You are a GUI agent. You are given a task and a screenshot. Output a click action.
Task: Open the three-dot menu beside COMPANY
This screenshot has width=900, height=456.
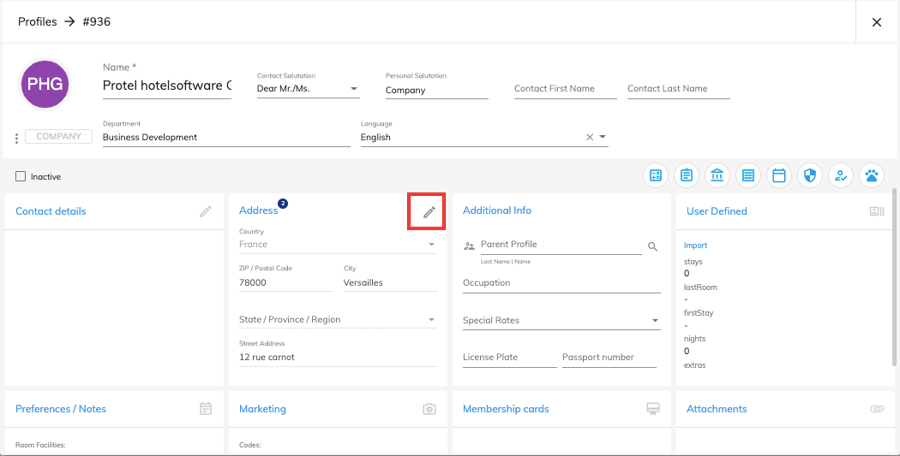pos(16,138)
